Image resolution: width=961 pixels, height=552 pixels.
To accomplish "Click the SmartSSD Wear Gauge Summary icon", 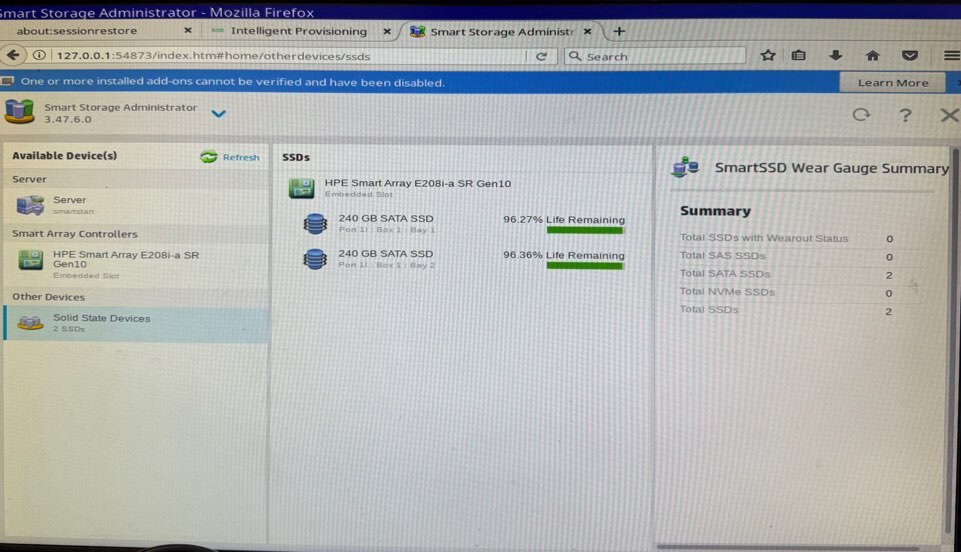I will click(685, 167).
